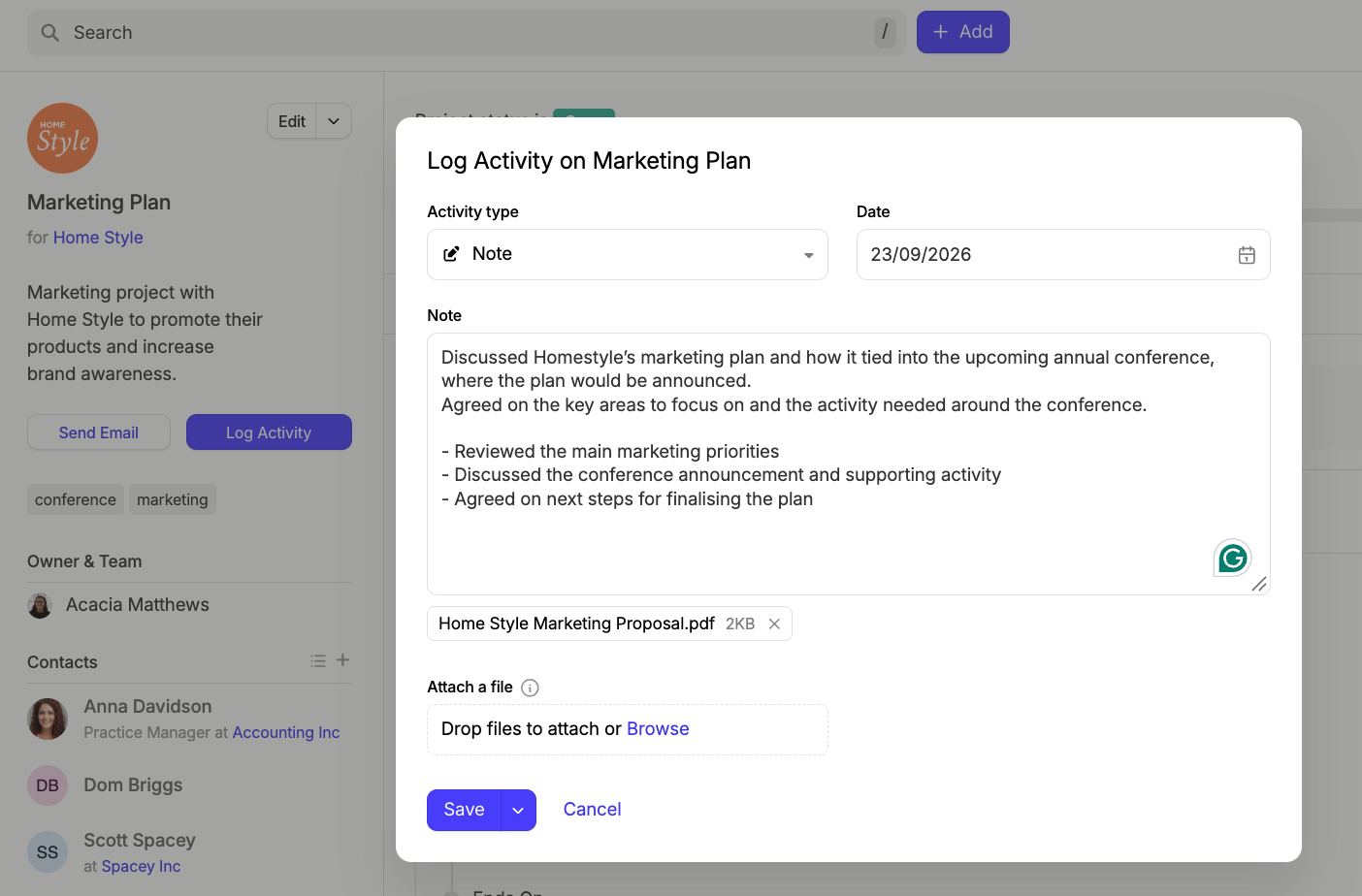Click the Anna Davidson contact name
The width and height of the screenshot is (1362, 896).
(147, 707)
